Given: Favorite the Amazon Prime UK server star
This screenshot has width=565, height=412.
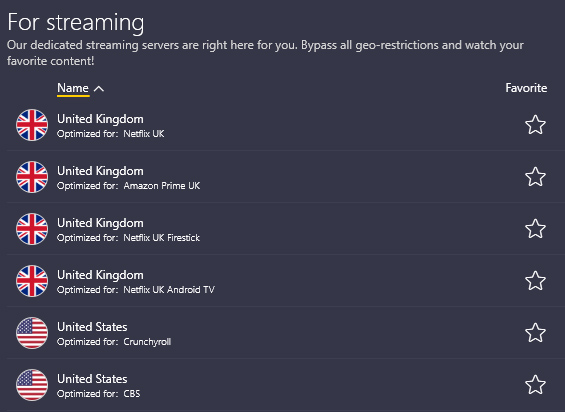Looking at the screenshot, I should (535, 177).
